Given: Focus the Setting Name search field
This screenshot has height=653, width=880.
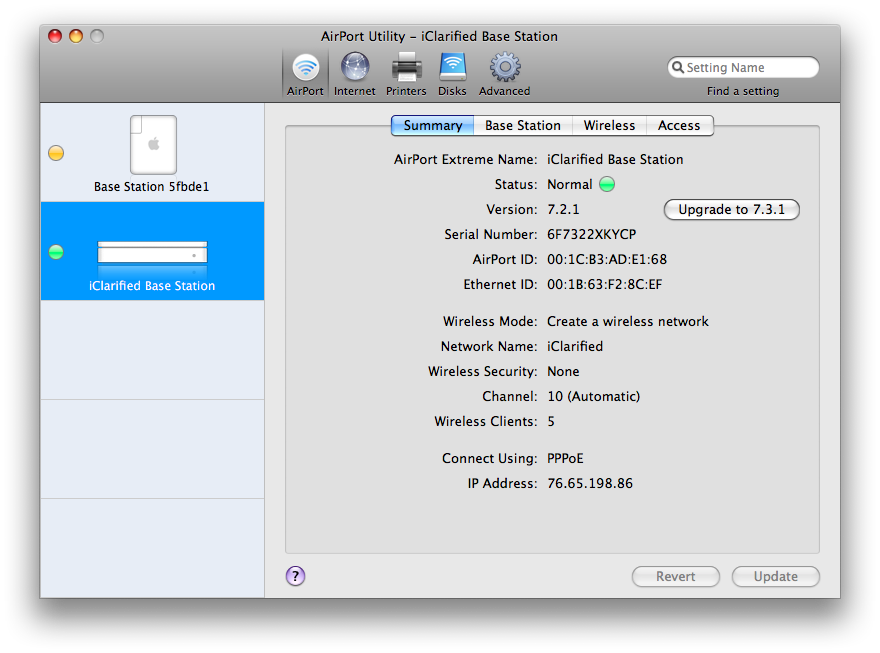Looking at the screenshot, I should point(748,68).
